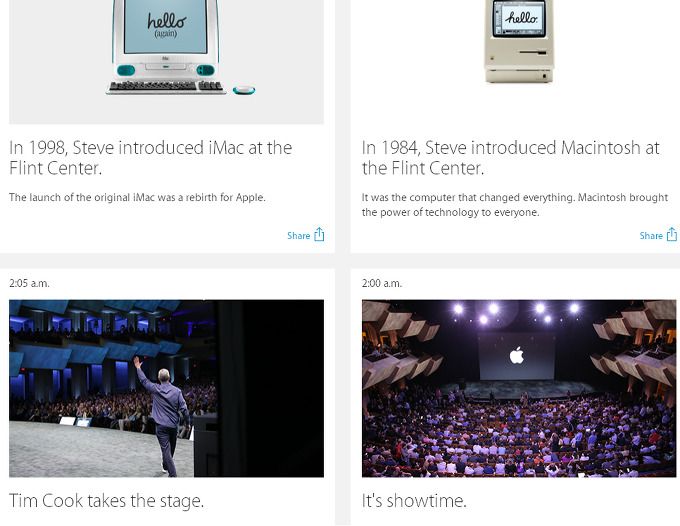Image resolution: width=680 pixels, height=526 pixels.
Task: Open the Tim Cook on stage photo
Action: click(x=167, y=389)
